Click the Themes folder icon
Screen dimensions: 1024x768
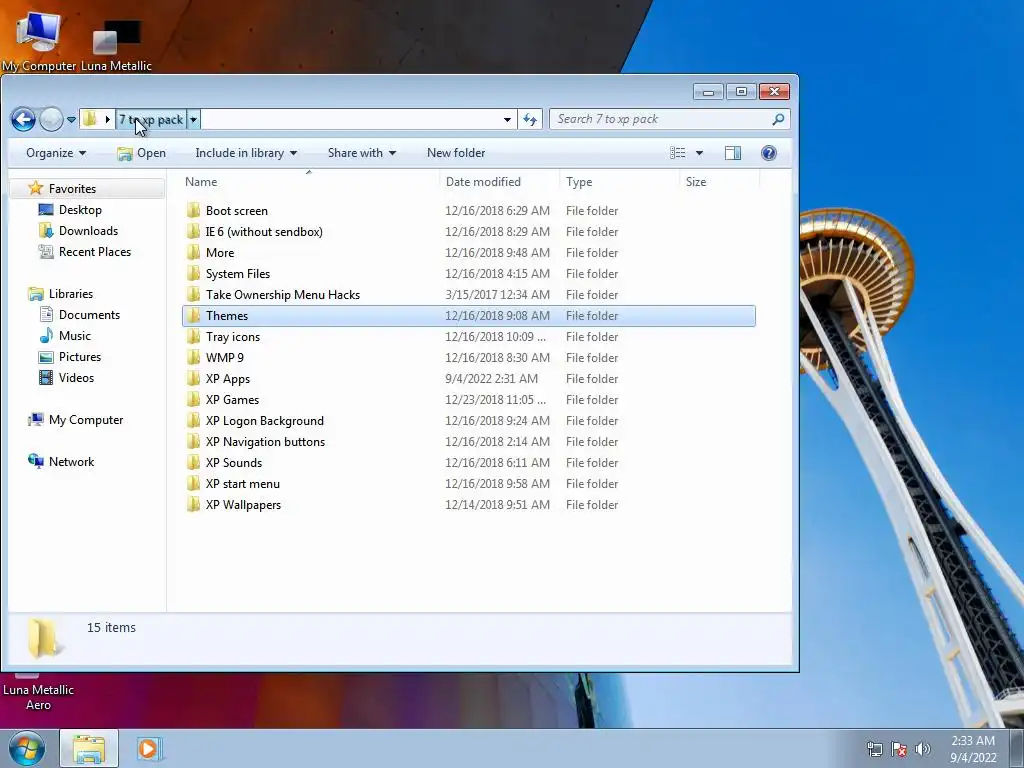tap(193, 315)
